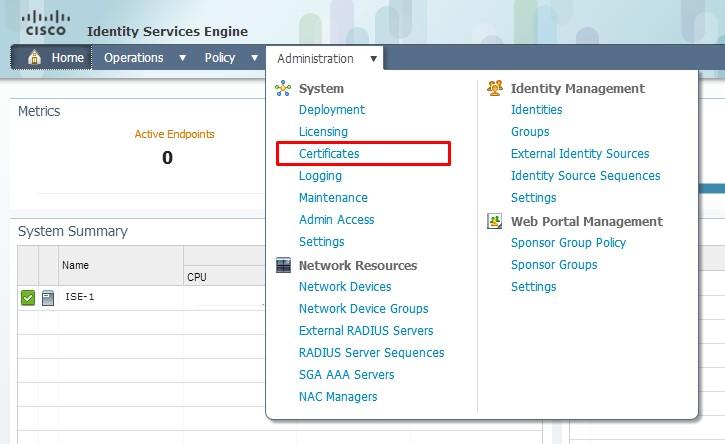Click the Identity Management icon
Image resolution: width=725 pixels, height=444 pixels.
495,88
